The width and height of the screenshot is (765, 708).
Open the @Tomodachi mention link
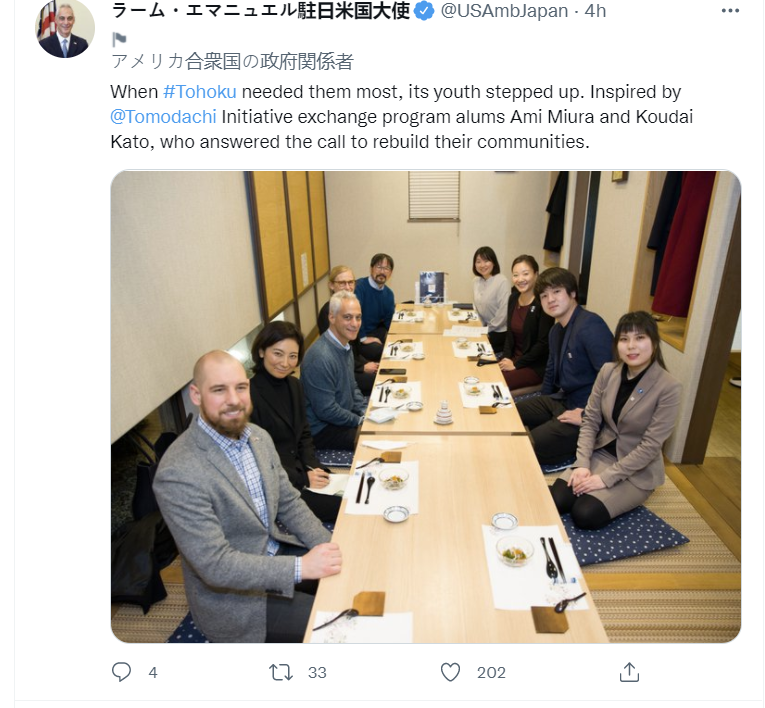point(163,117)
